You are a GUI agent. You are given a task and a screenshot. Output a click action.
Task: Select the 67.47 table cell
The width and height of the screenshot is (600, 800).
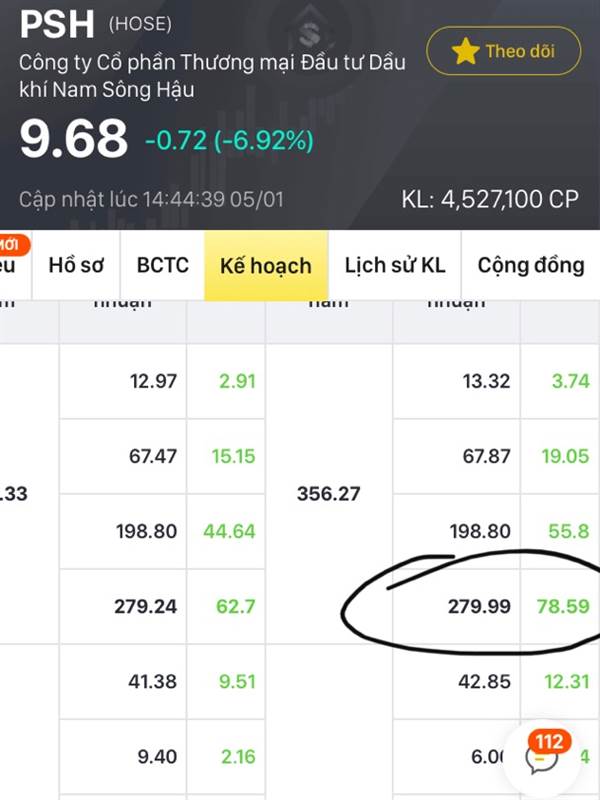pos(123,456)
